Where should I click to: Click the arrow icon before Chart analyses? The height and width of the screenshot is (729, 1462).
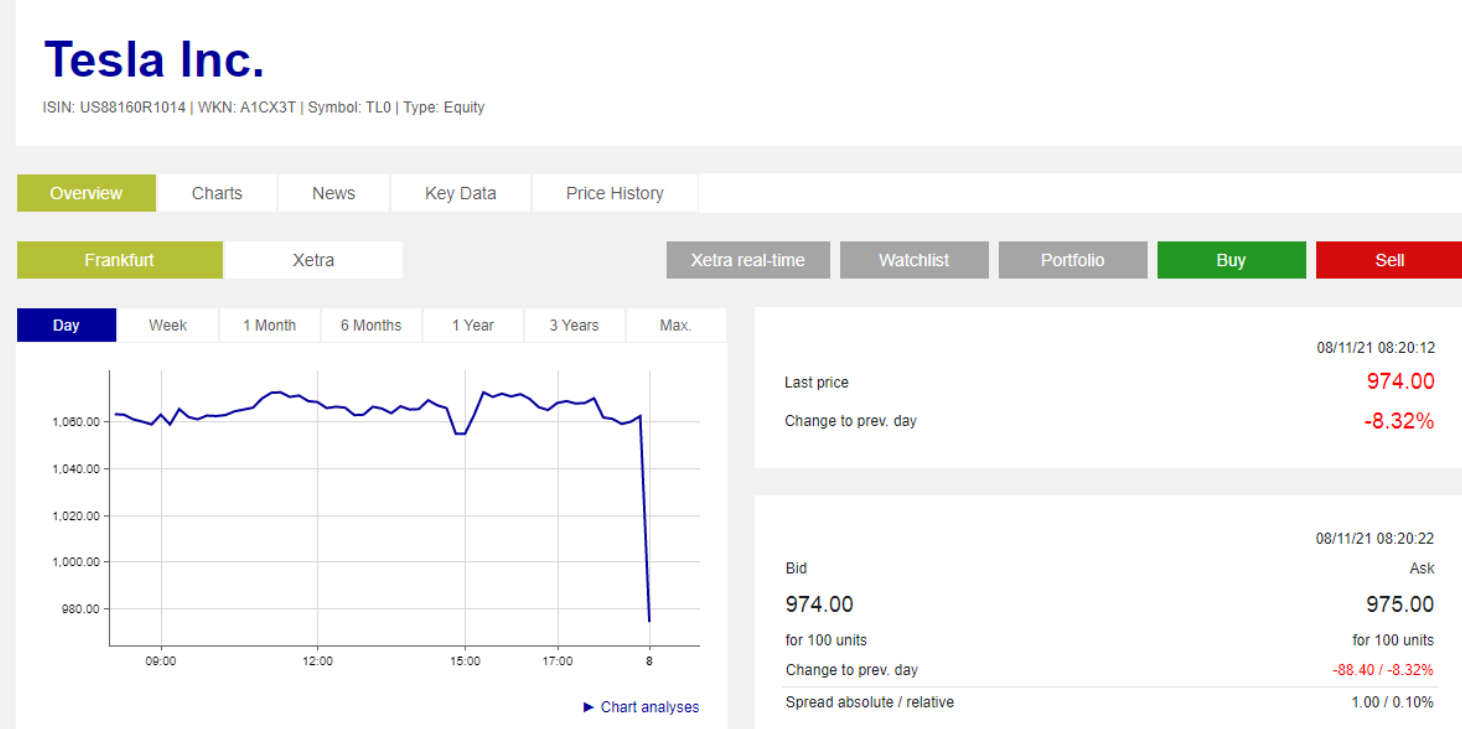(x=589, y=707)
